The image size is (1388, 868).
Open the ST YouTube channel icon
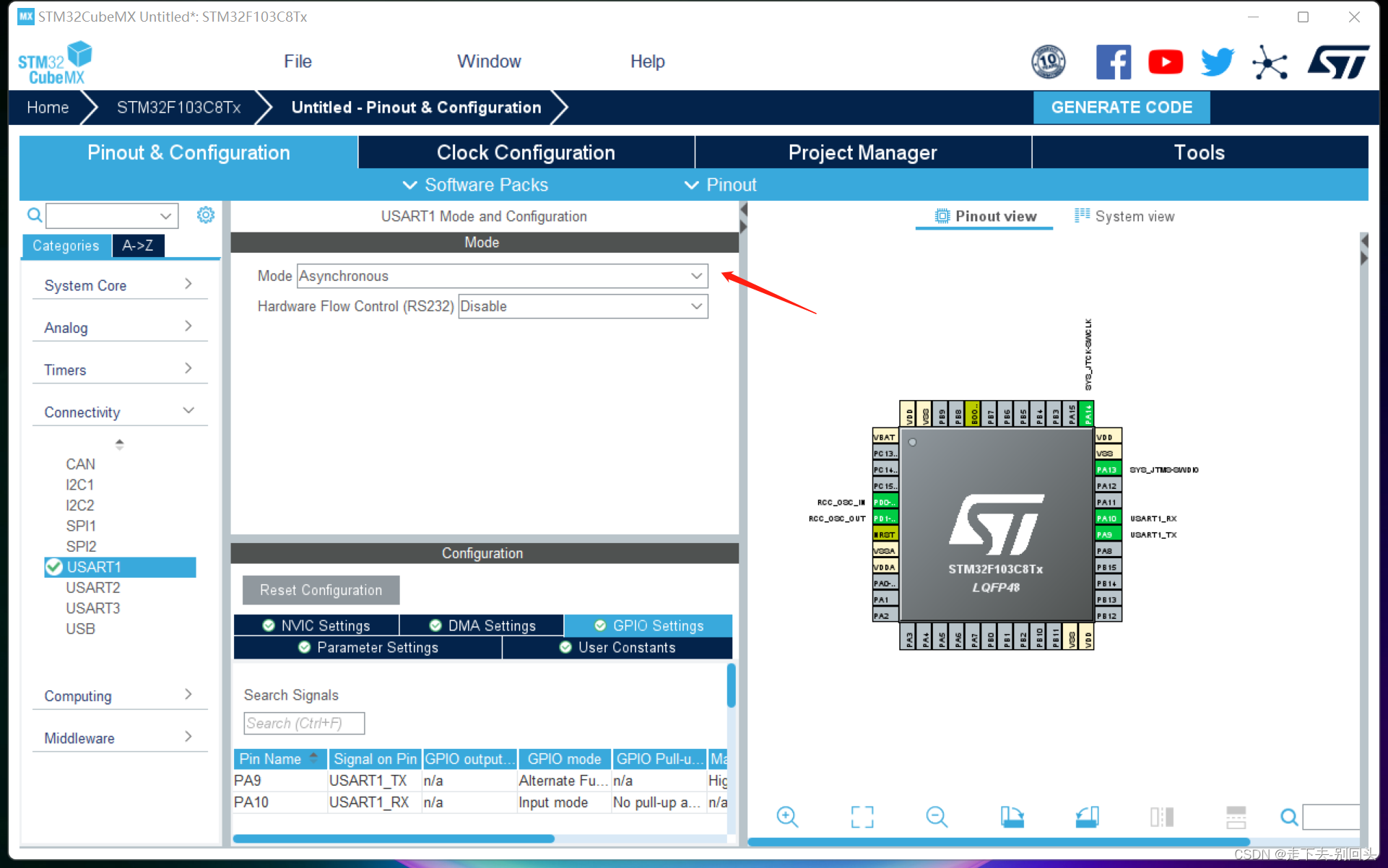pos(1165,62)
